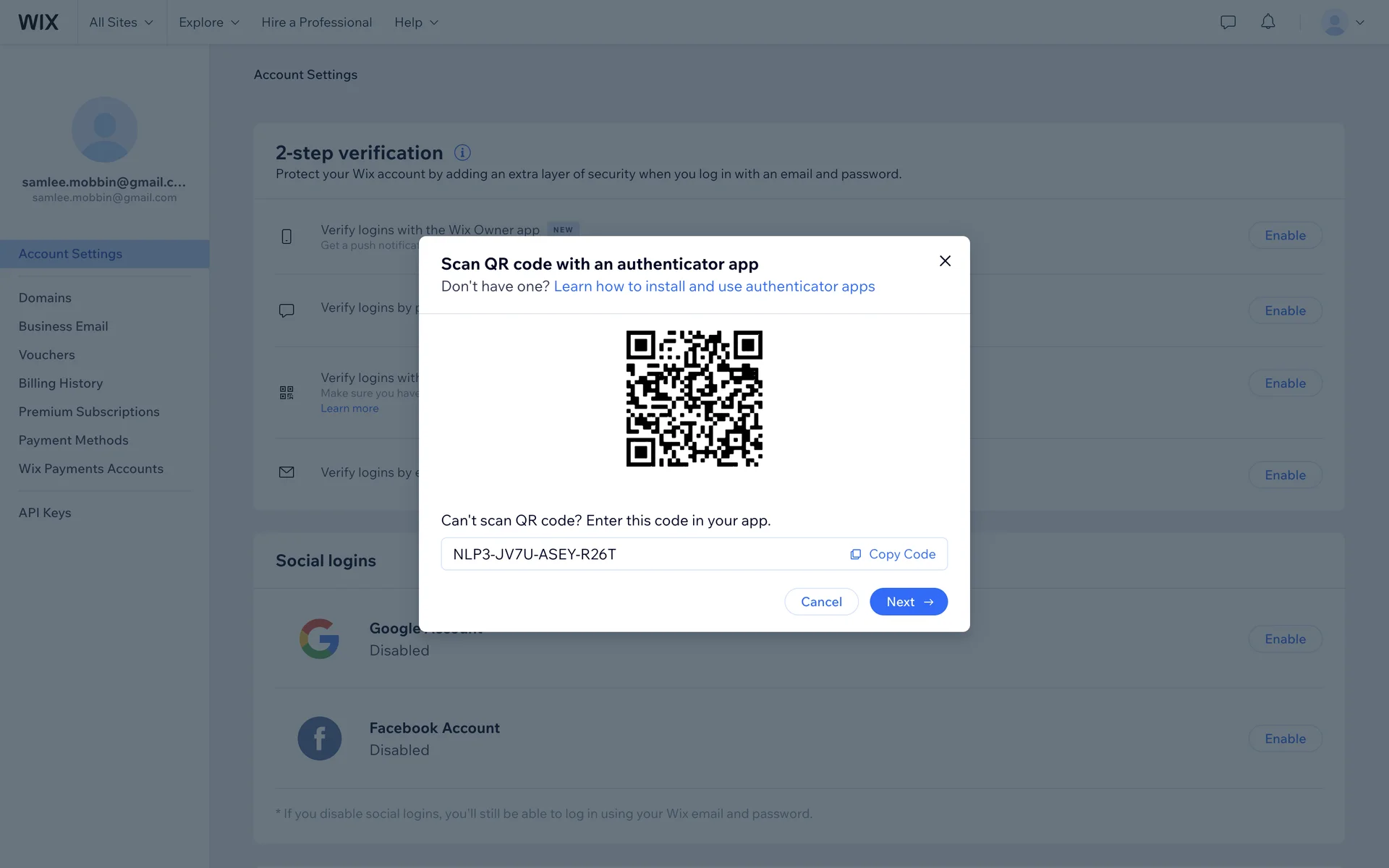This screenshot has height=868, width=1389.
Task: Go to Domains in the sidebar
Action: pyautogui.click(x=45, y=298)
